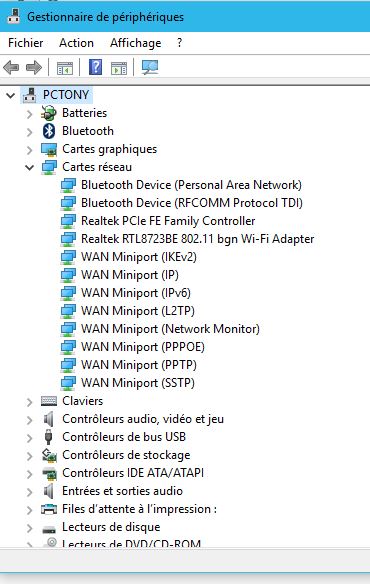
Task: Select the Batteries category icon
Action: pos(49,113)
